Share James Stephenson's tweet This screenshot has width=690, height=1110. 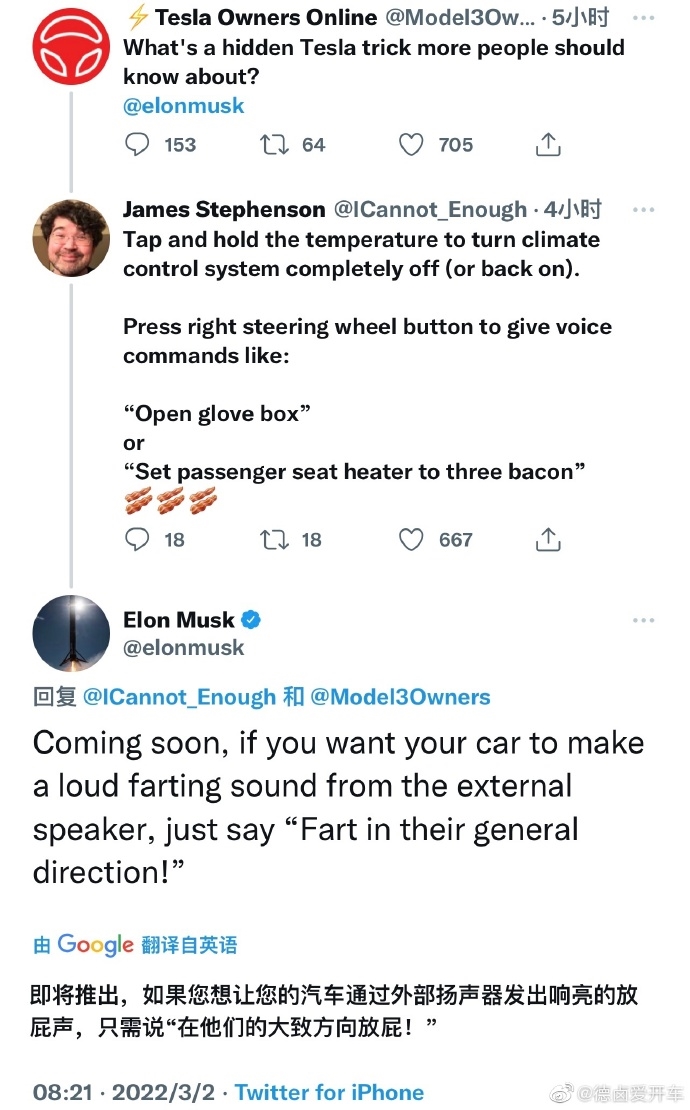(548, 540)
